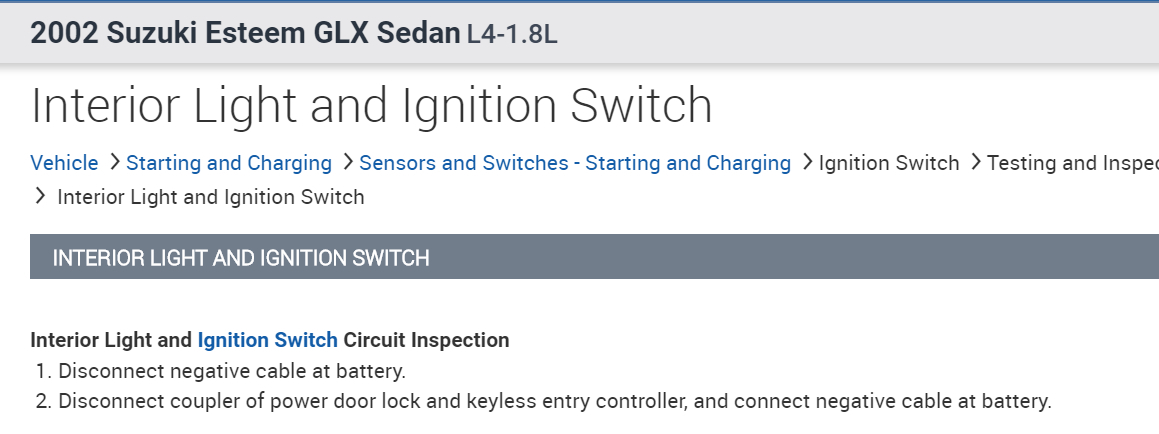Open the Starting and Charging breadcrumb
This screenshot has width=1159, height=434.
point(228,163)
